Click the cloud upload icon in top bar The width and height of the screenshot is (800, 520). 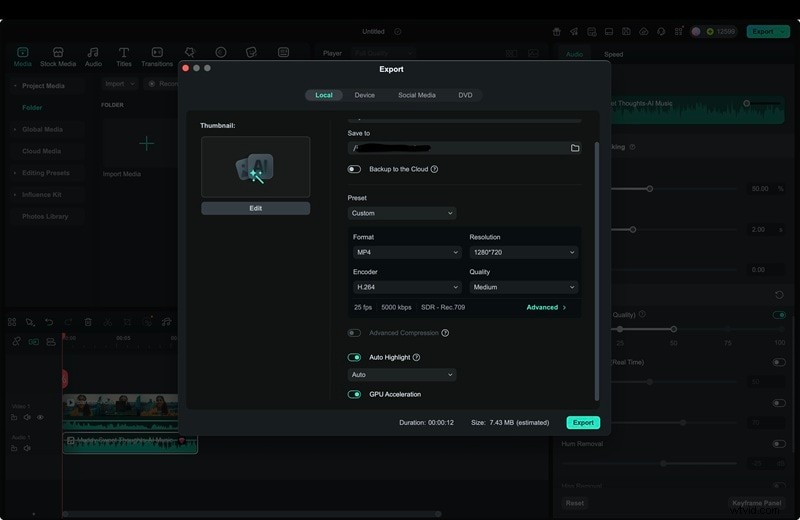click(x=644, y=32)
